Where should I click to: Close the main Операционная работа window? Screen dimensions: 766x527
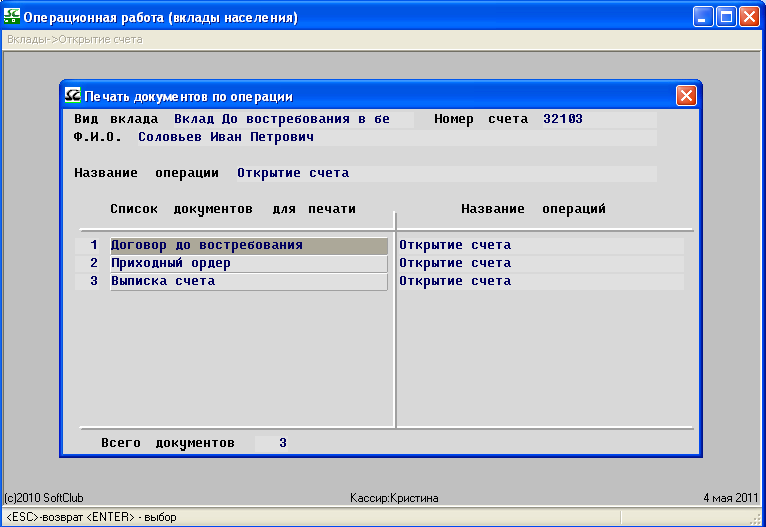(x=749, y=17)
